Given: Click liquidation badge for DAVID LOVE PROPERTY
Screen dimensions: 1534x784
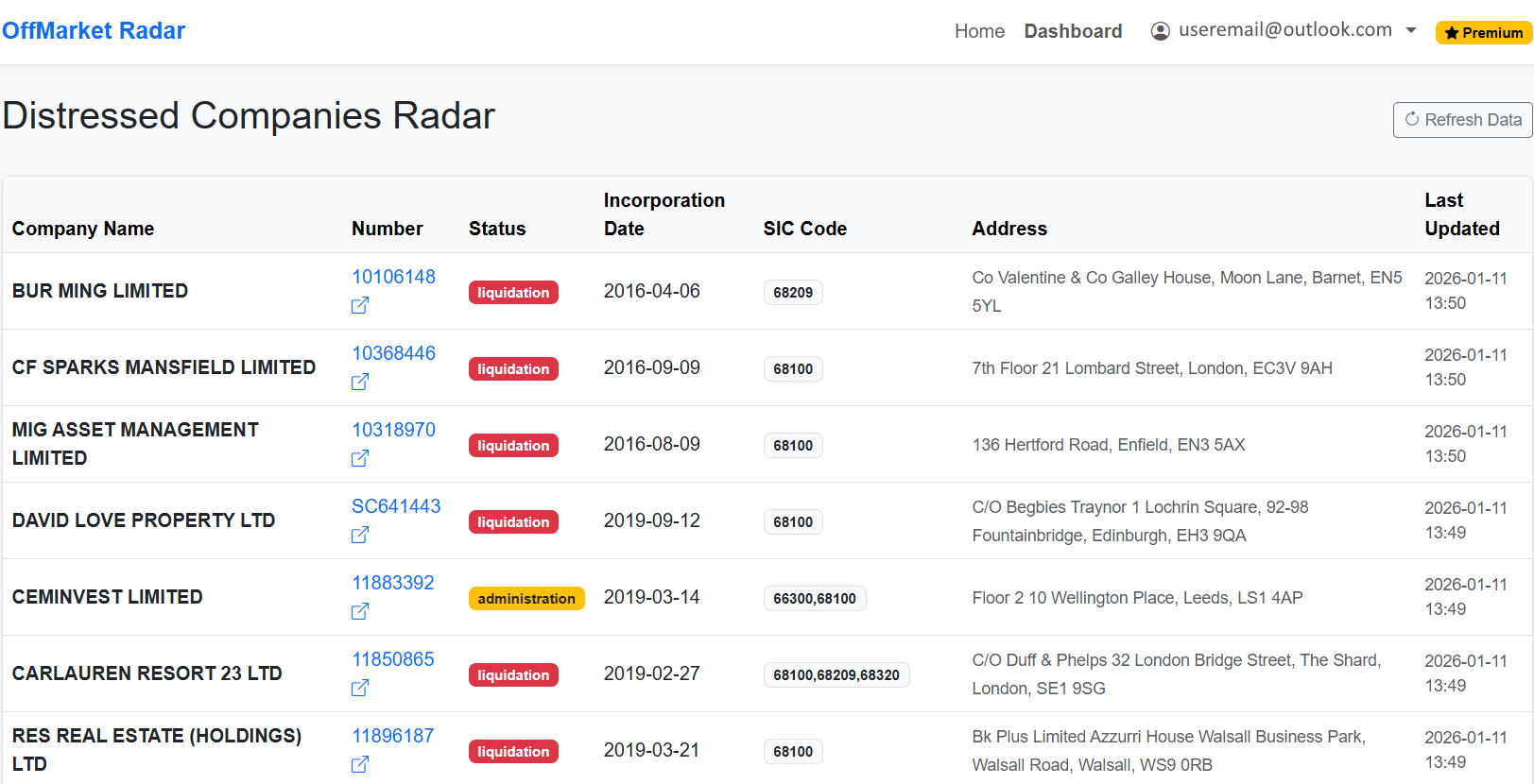Looking at the screenshot, I should (513, 522).
